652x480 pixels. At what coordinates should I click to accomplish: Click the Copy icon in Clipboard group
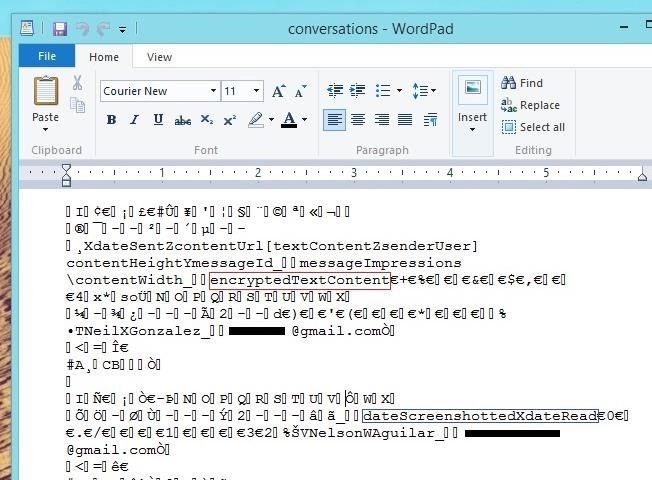(77, 102)
